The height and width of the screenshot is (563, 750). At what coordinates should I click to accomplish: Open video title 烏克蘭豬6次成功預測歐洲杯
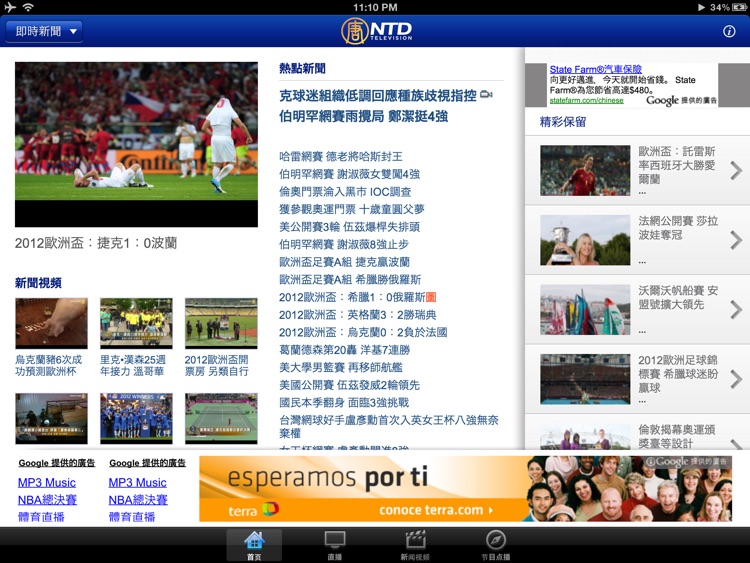click(48, 365)
